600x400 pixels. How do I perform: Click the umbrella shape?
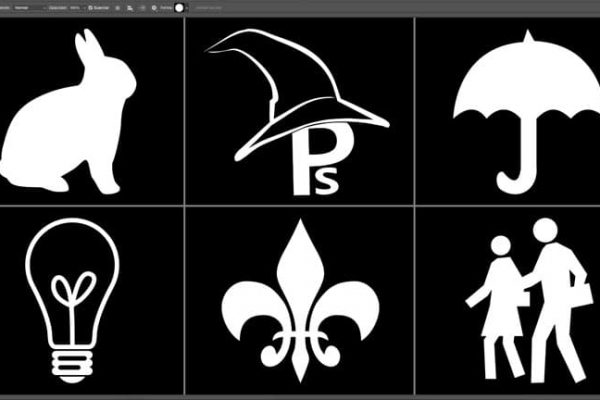(x=527, y=112)
